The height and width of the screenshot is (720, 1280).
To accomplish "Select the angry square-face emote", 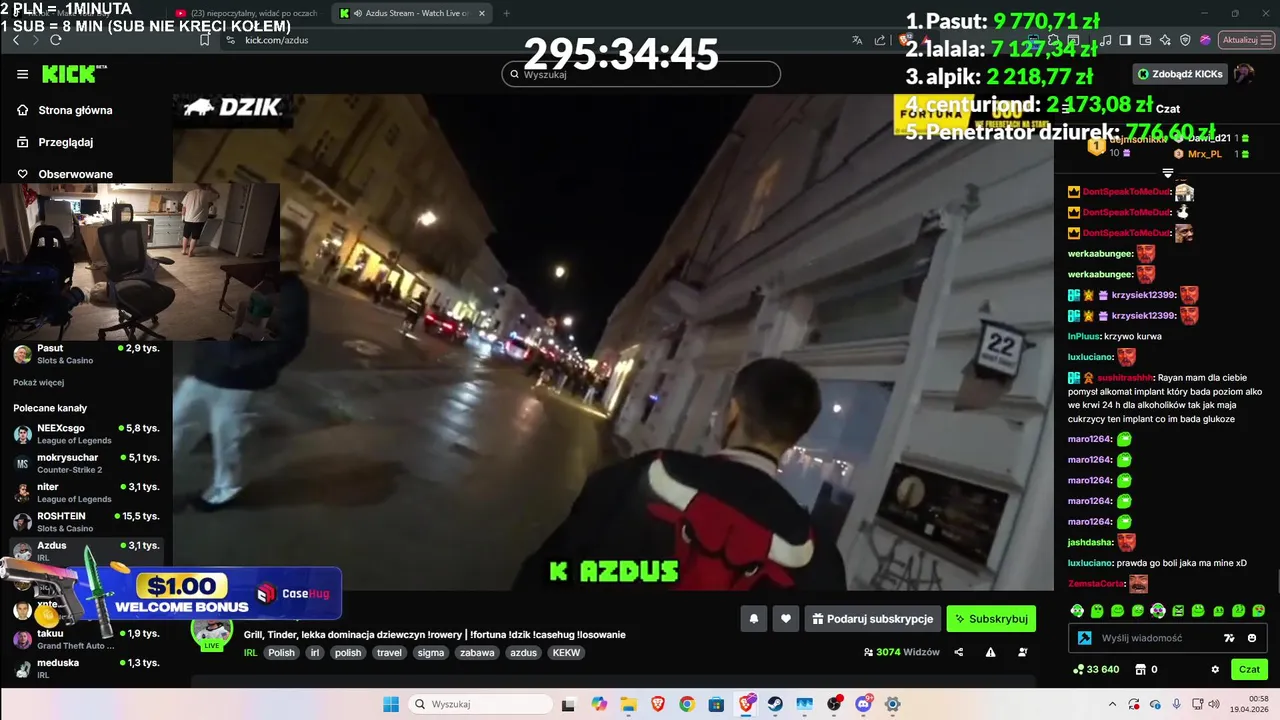I will [1178, 610].
